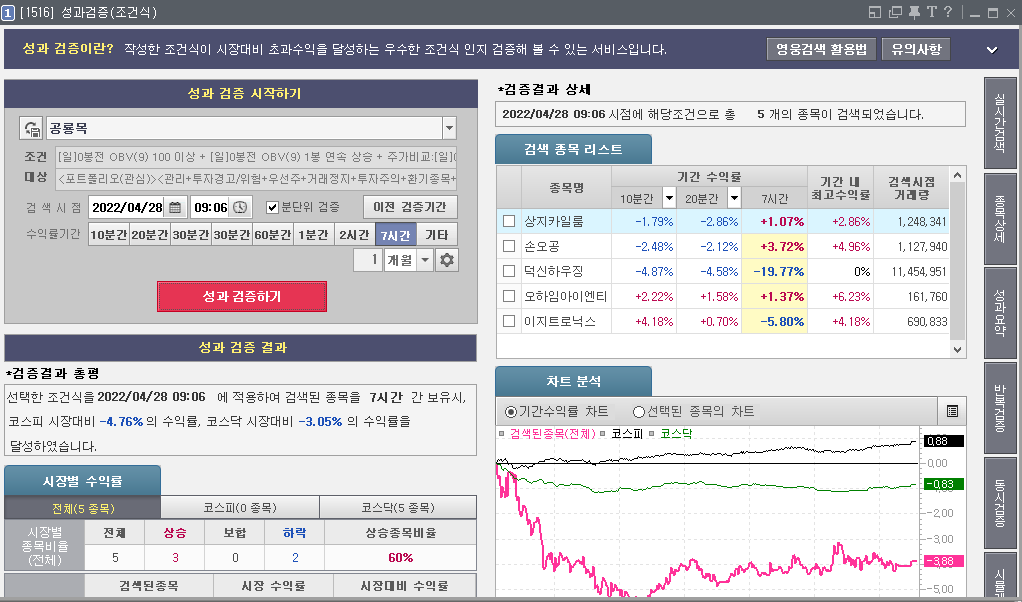
Task: Click the numbered 1 window icon
Action: tap(8, 12)
